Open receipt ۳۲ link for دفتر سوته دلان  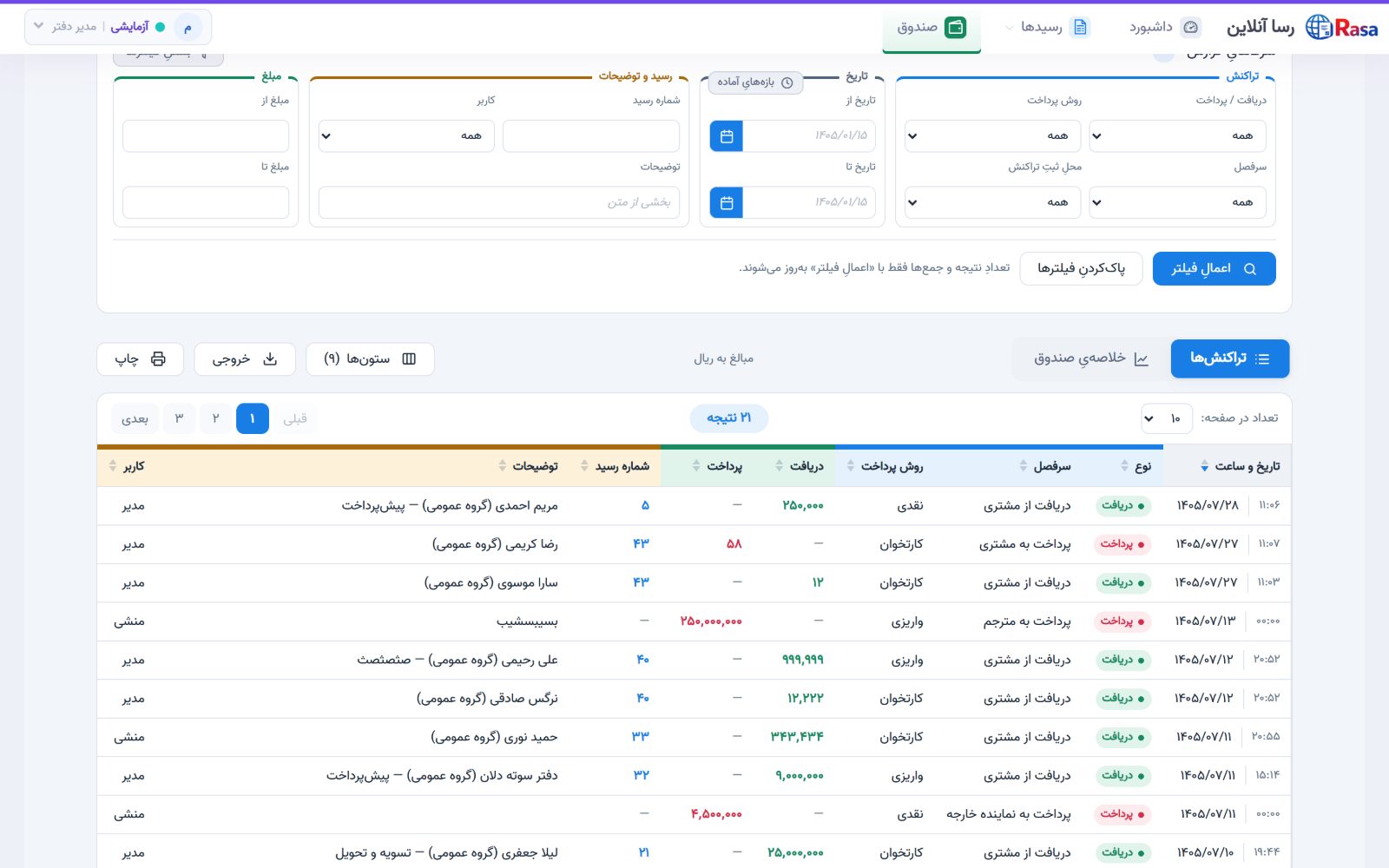pyautogui.click(x=642, y=775)
